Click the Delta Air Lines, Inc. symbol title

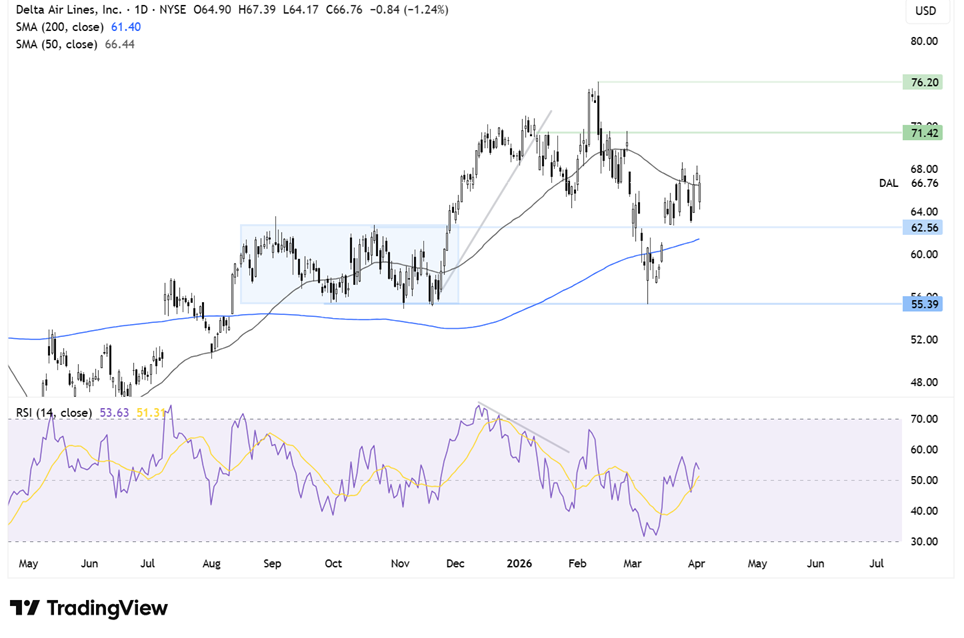click(x=69, y=10)
